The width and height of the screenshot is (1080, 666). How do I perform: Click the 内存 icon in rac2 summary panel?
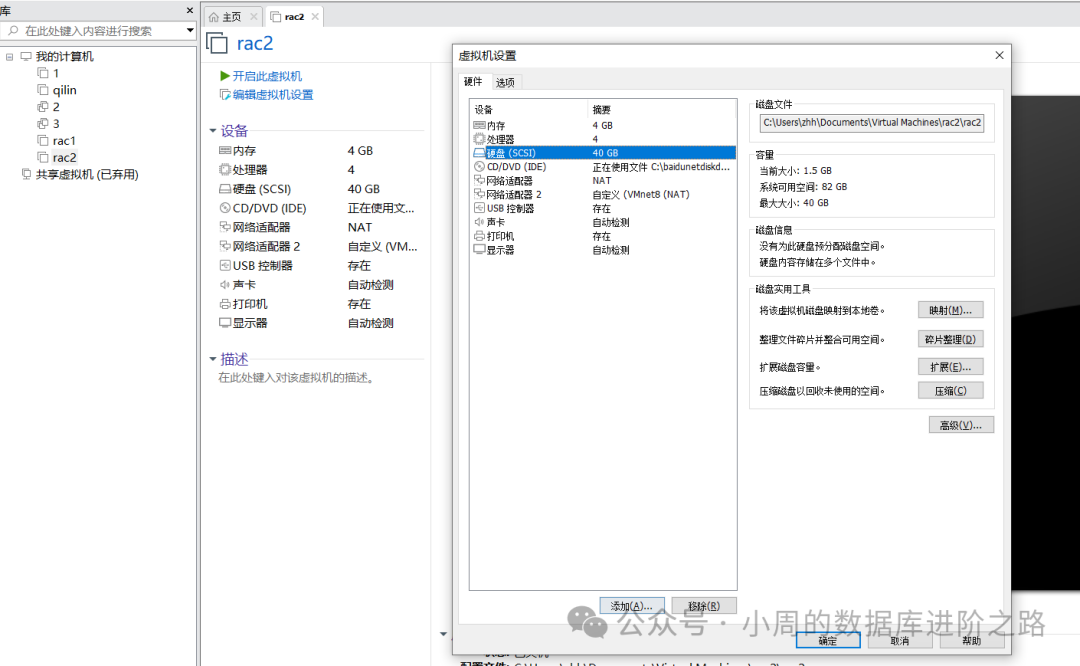(225, 150)
